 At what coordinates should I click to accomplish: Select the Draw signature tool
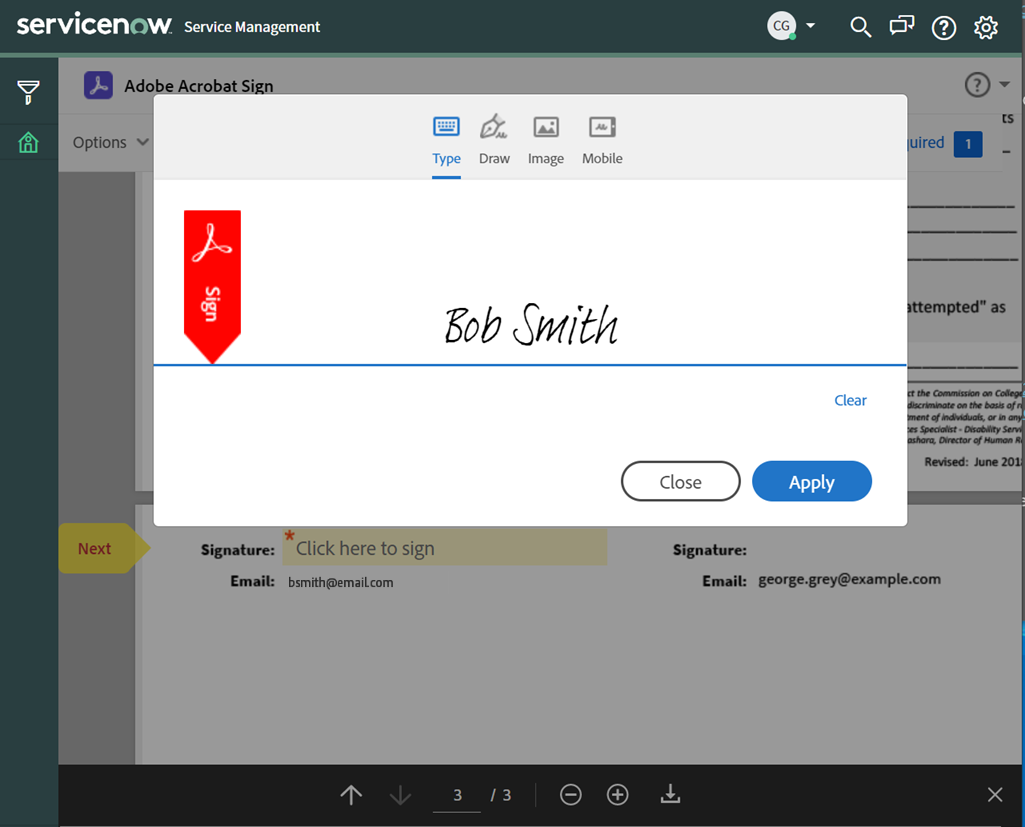click(x=494, y=138)
